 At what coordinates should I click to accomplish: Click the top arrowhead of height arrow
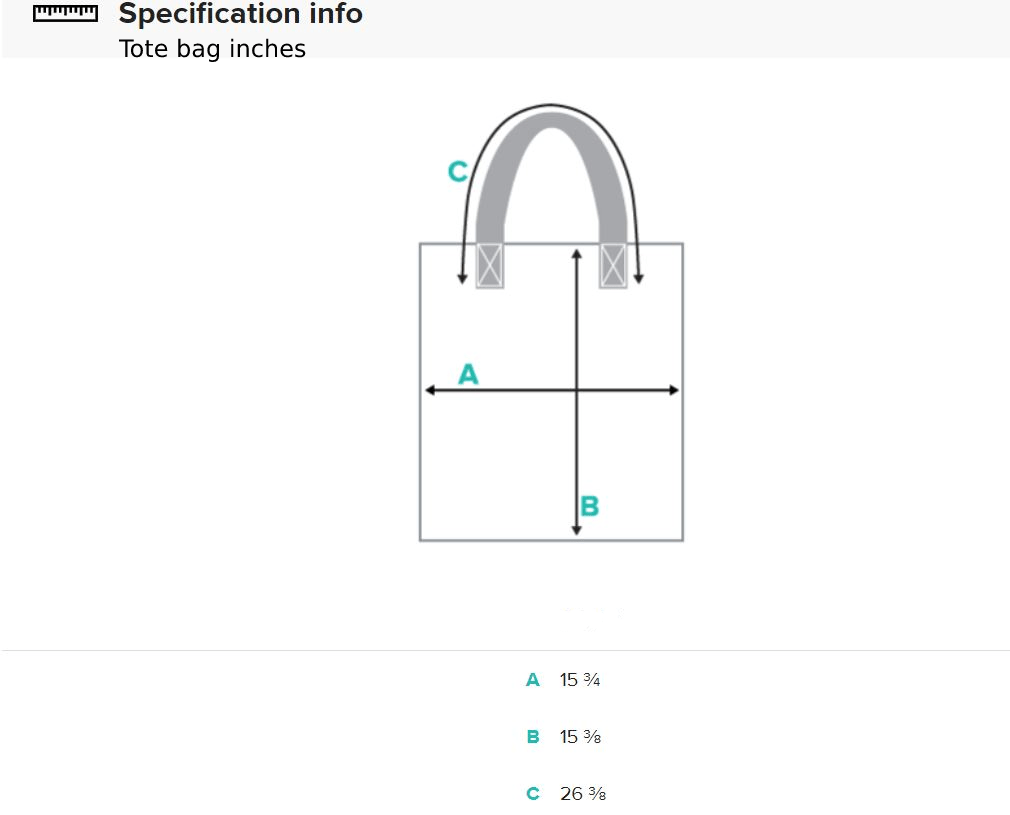[x=577, y=253]
